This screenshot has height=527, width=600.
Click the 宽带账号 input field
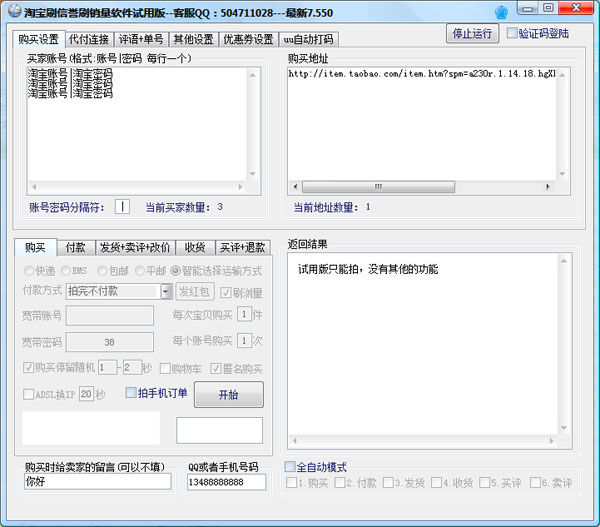[110, 315]
